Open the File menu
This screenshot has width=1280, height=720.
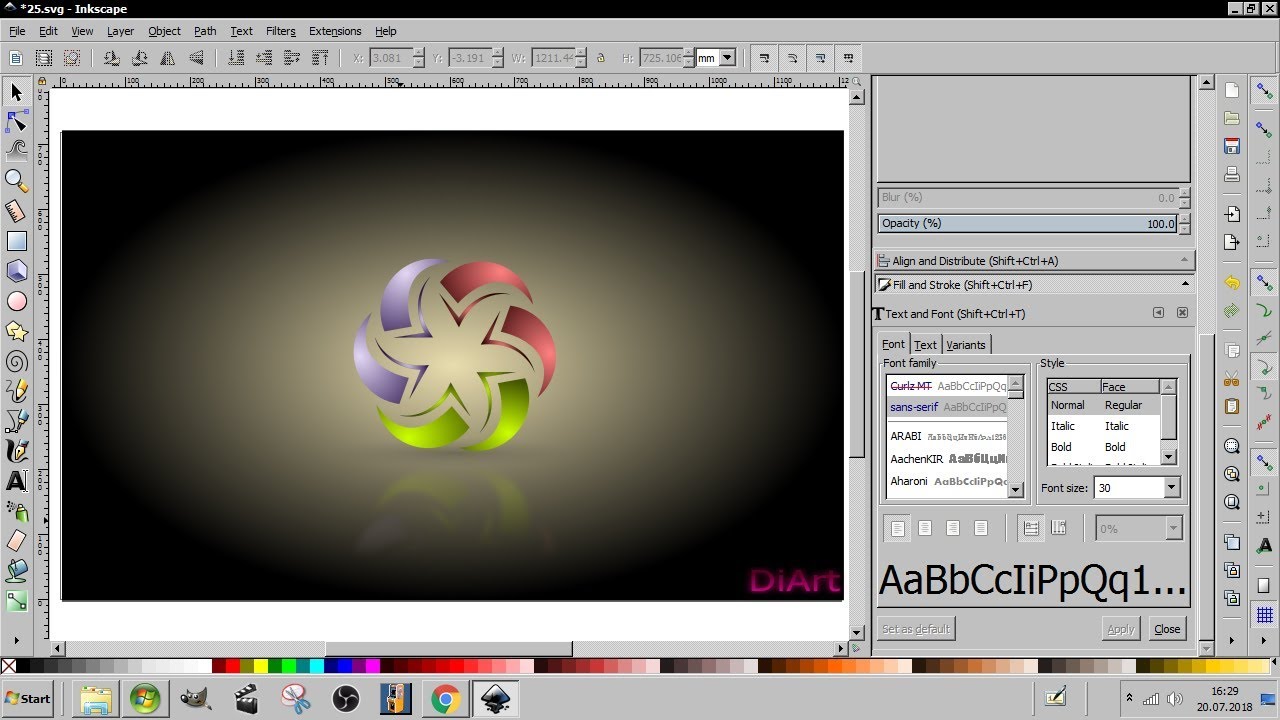coord(17,31)
